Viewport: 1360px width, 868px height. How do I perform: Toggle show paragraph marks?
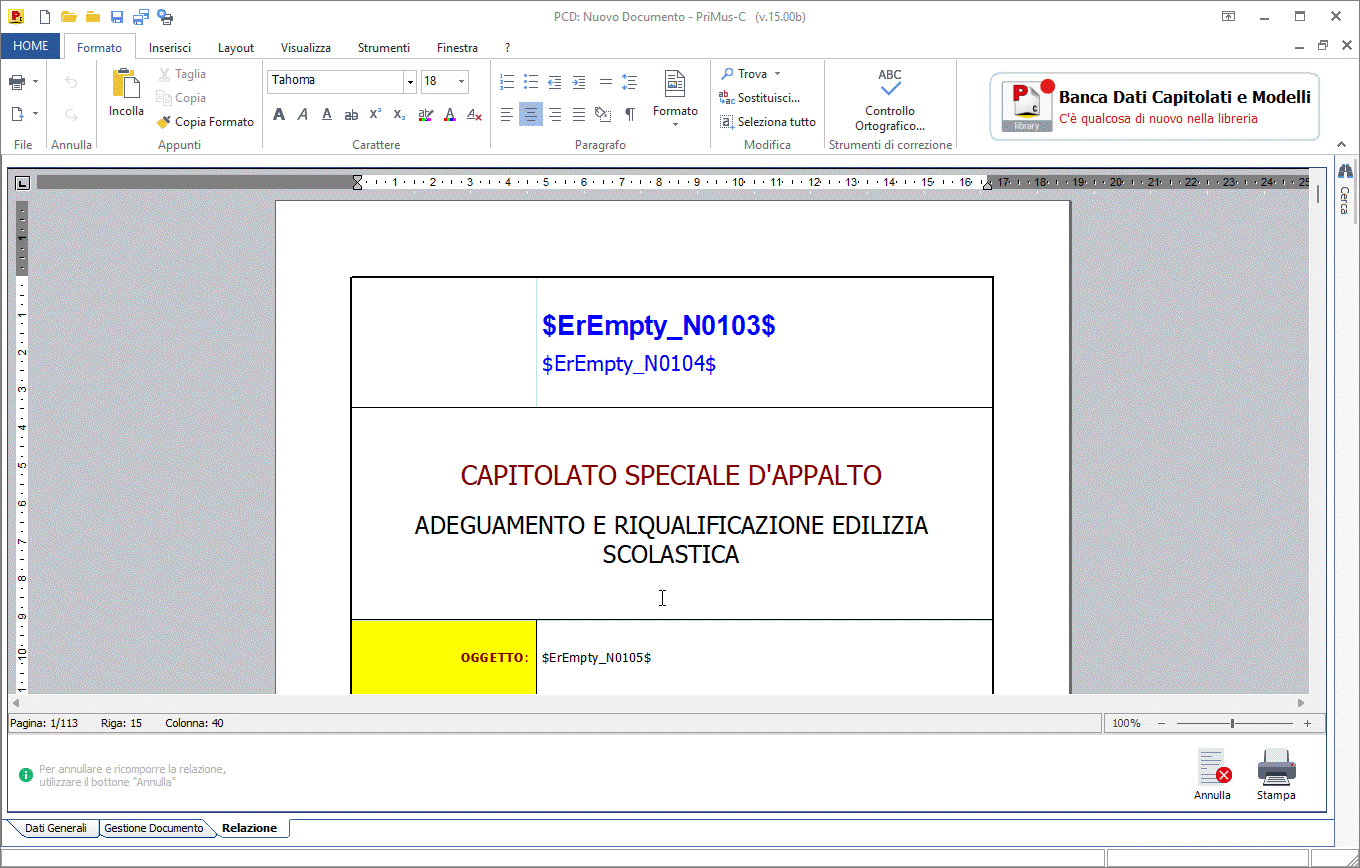pos(629,115)
